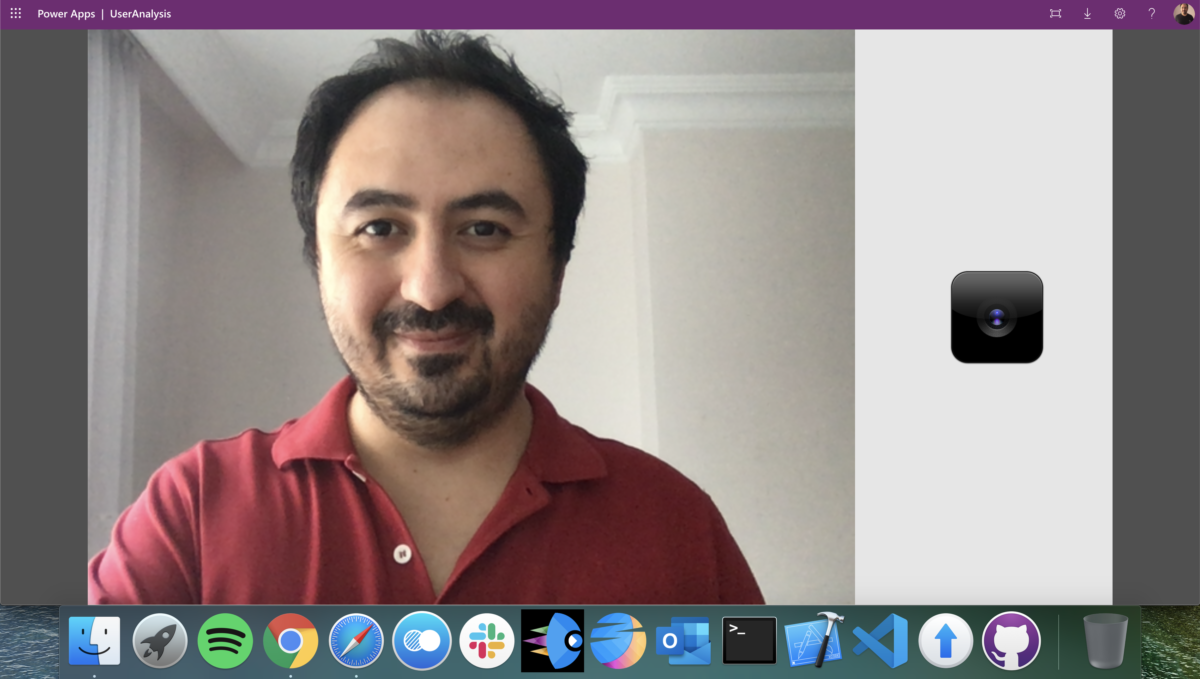Switch to Google Chrome in the dock
Viewport: 1200px width, 679px height.
291,641
